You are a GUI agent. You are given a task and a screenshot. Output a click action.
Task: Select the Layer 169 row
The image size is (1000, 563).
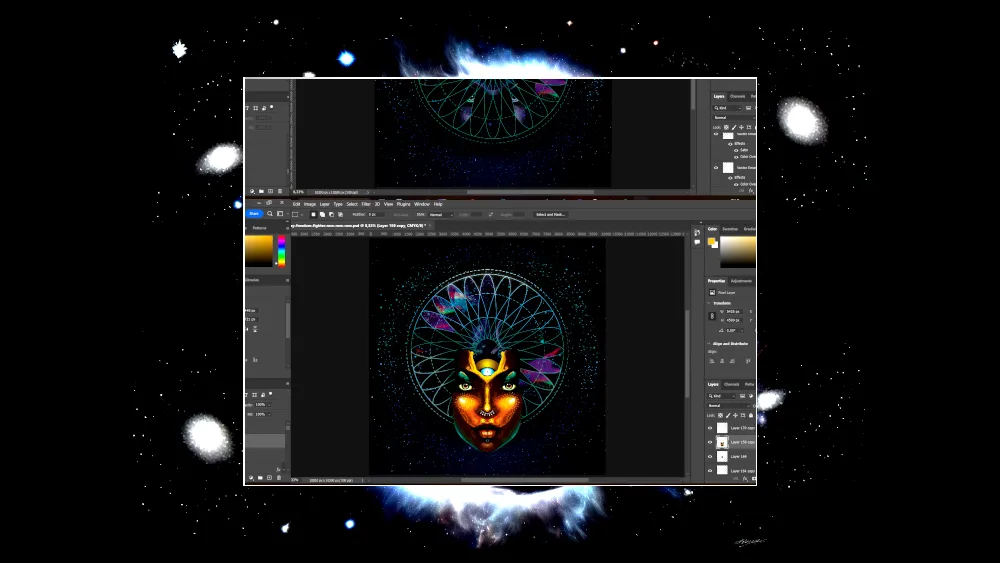click(731, 457)
